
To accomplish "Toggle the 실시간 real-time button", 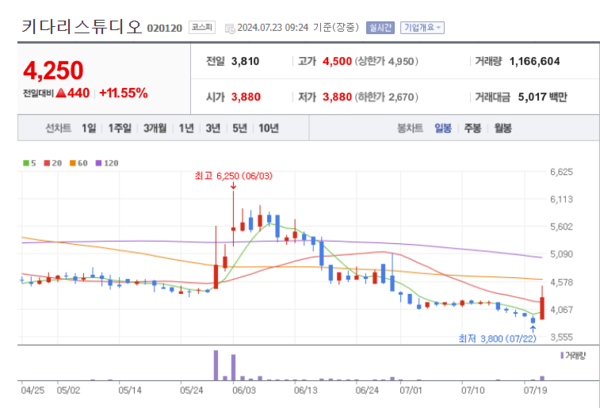I will pos(380,27).
